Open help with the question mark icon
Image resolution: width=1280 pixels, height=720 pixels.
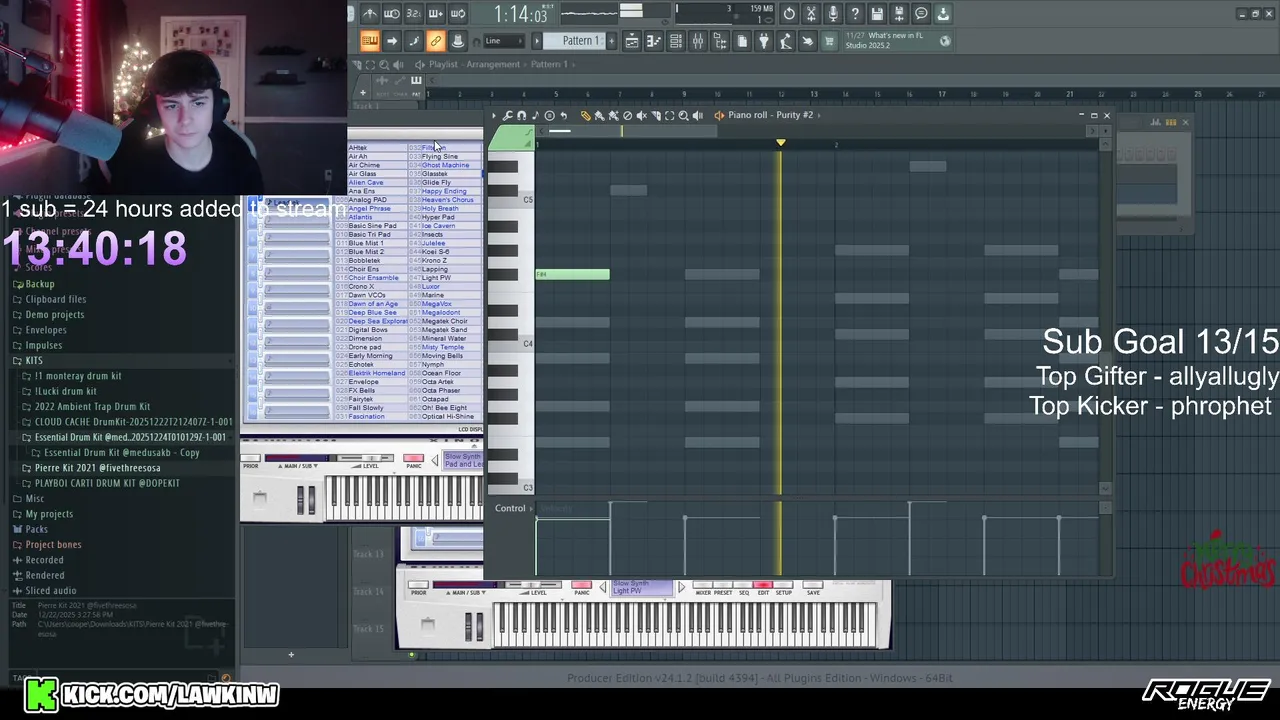855,13
